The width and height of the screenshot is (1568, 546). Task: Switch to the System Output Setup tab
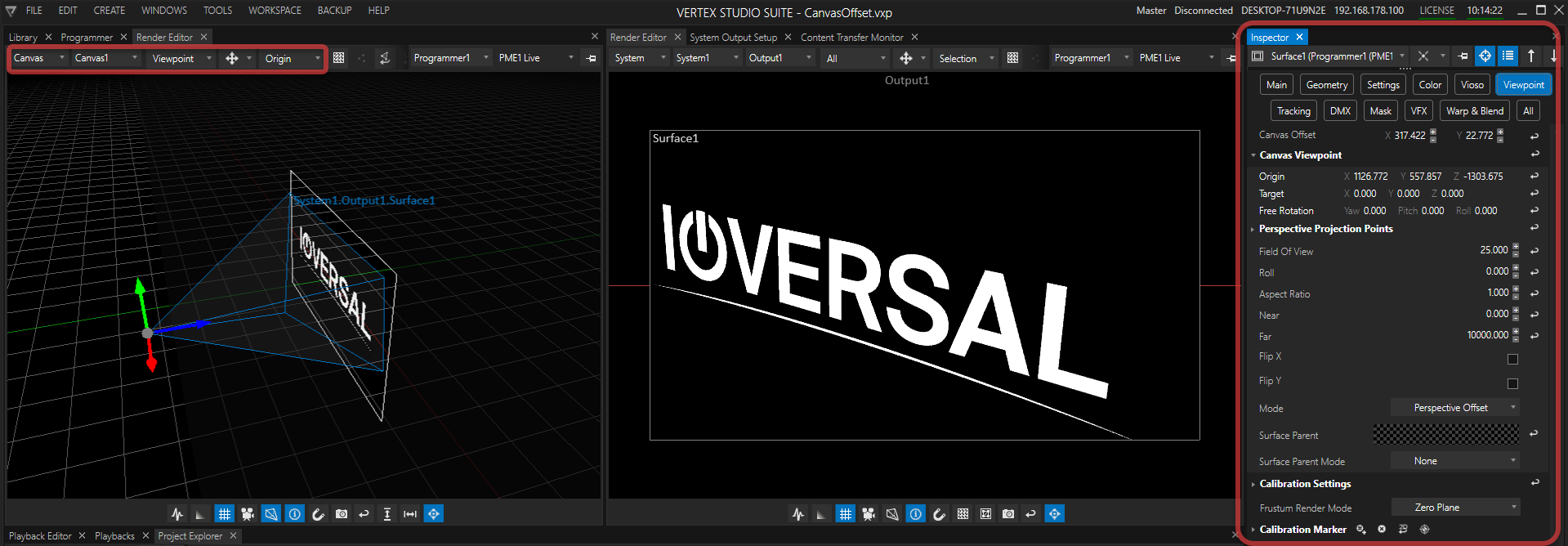tap(733, 38)
